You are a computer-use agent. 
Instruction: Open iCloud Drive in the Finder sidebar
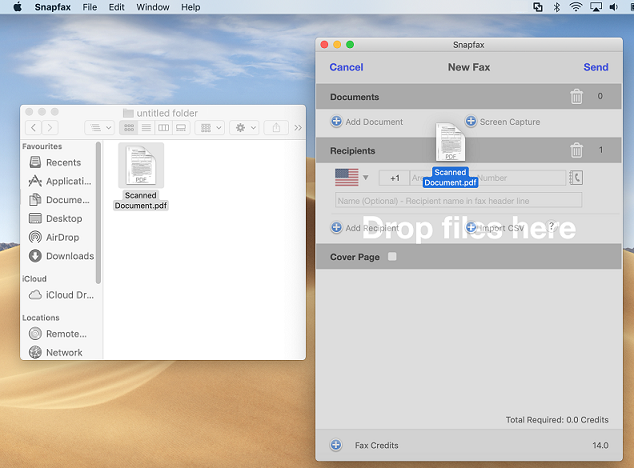(x=61, y=295)
